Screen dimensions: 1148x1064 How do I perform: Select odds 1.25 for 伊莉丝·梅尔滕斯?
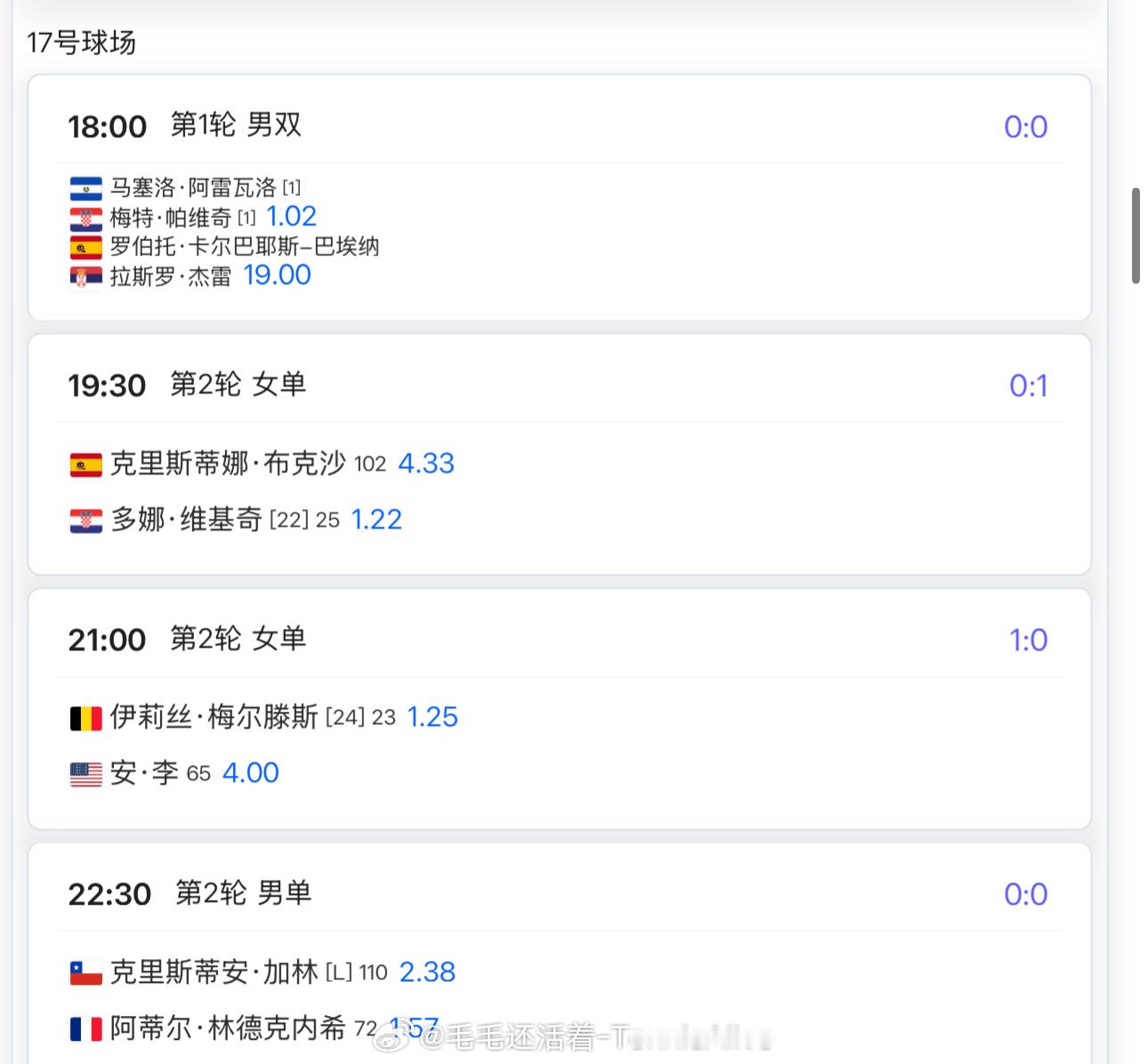432,716
